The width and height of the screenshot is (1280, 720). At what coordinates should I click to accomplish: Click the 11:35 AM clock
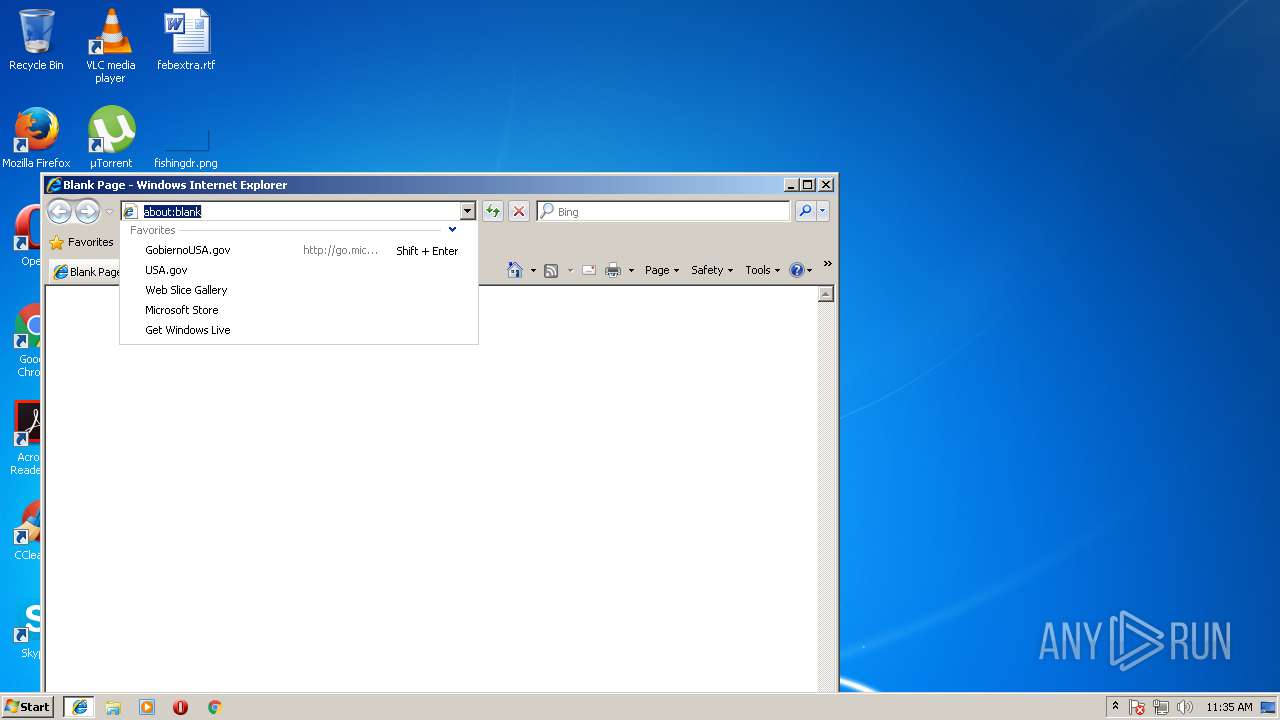coord(1229,707)
